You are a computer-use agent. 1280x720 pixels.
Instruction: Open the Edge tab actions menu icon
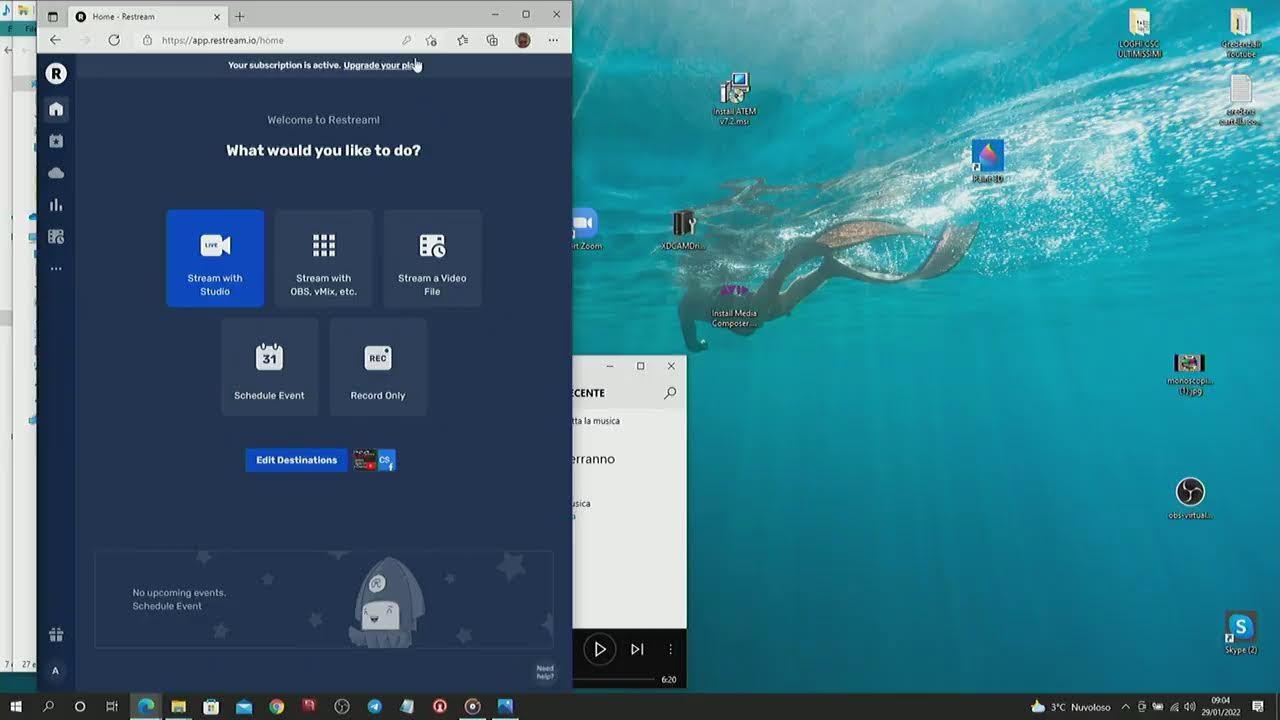(x=53, y=16)
